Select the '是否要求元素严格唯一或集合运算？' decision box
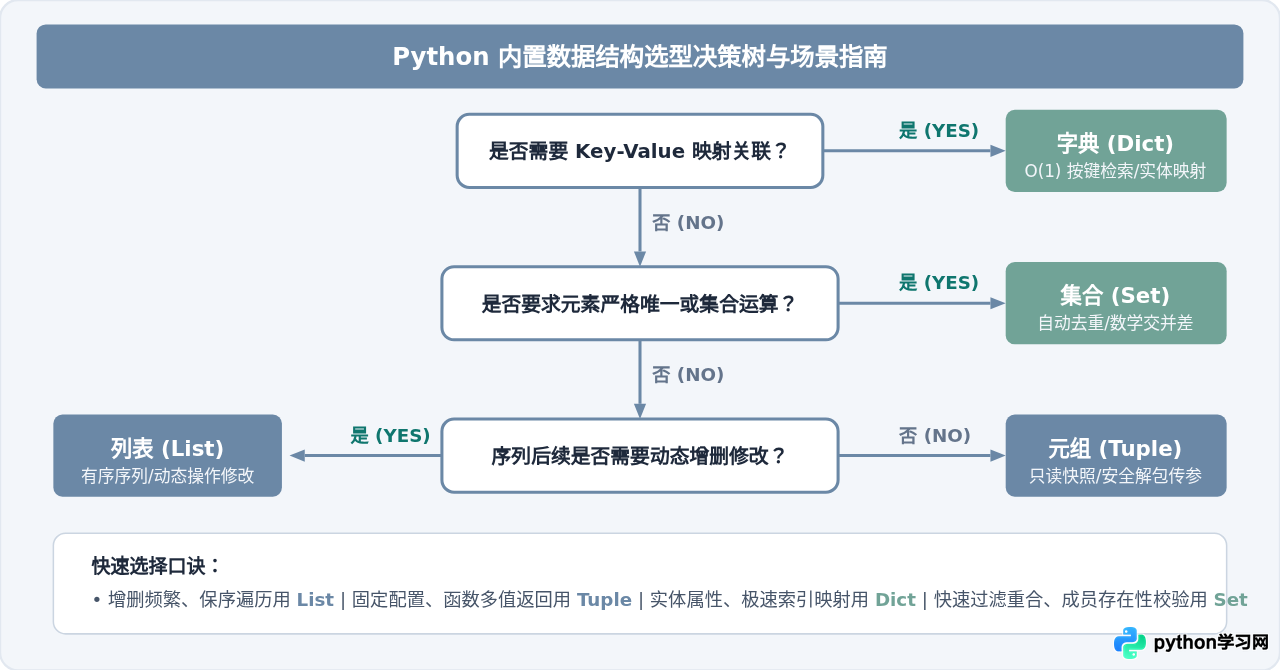This screenshot has width=1280, height=671. click(640, 303)
